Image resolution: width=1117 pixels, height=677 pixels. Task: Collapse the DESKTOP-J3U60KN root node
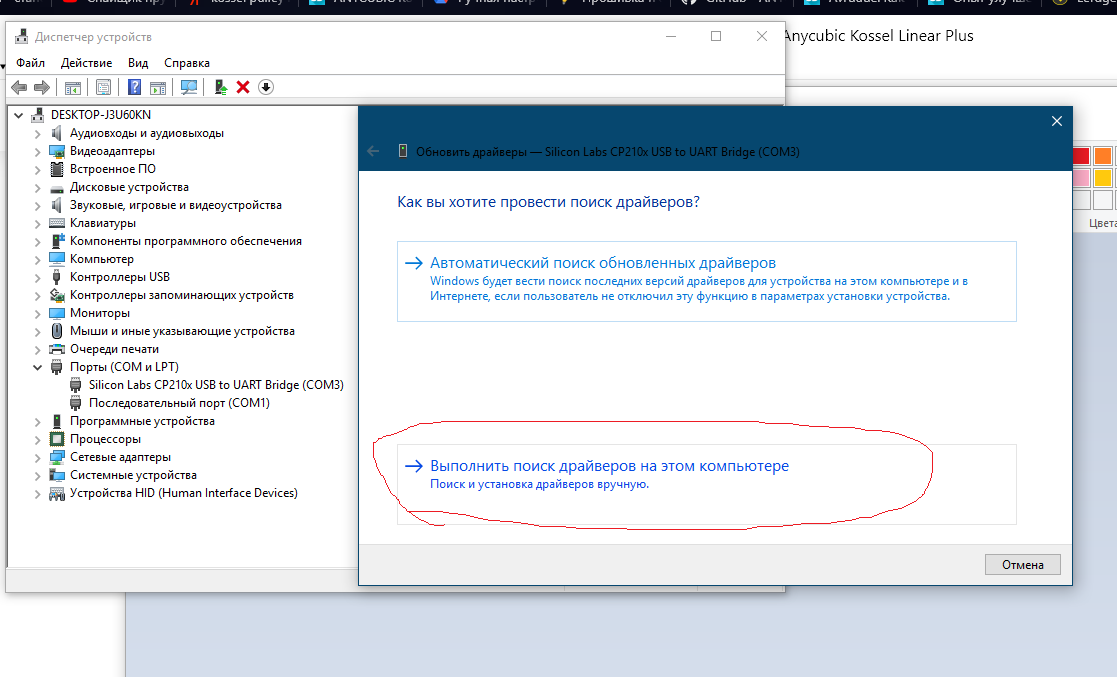19,115
